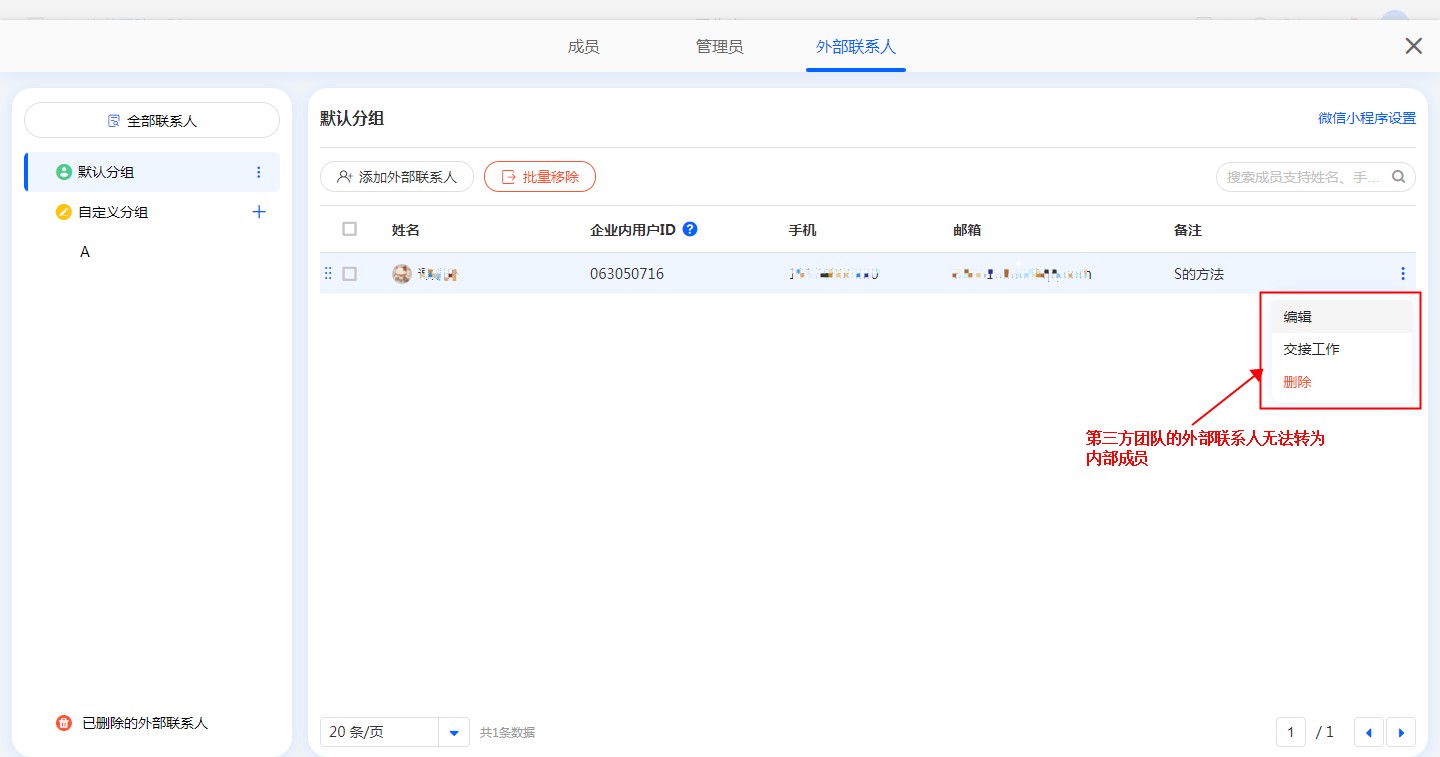Switch to the 成员 tab
The width and height of the screenshot is (1440, 757).
pos(583,46)
